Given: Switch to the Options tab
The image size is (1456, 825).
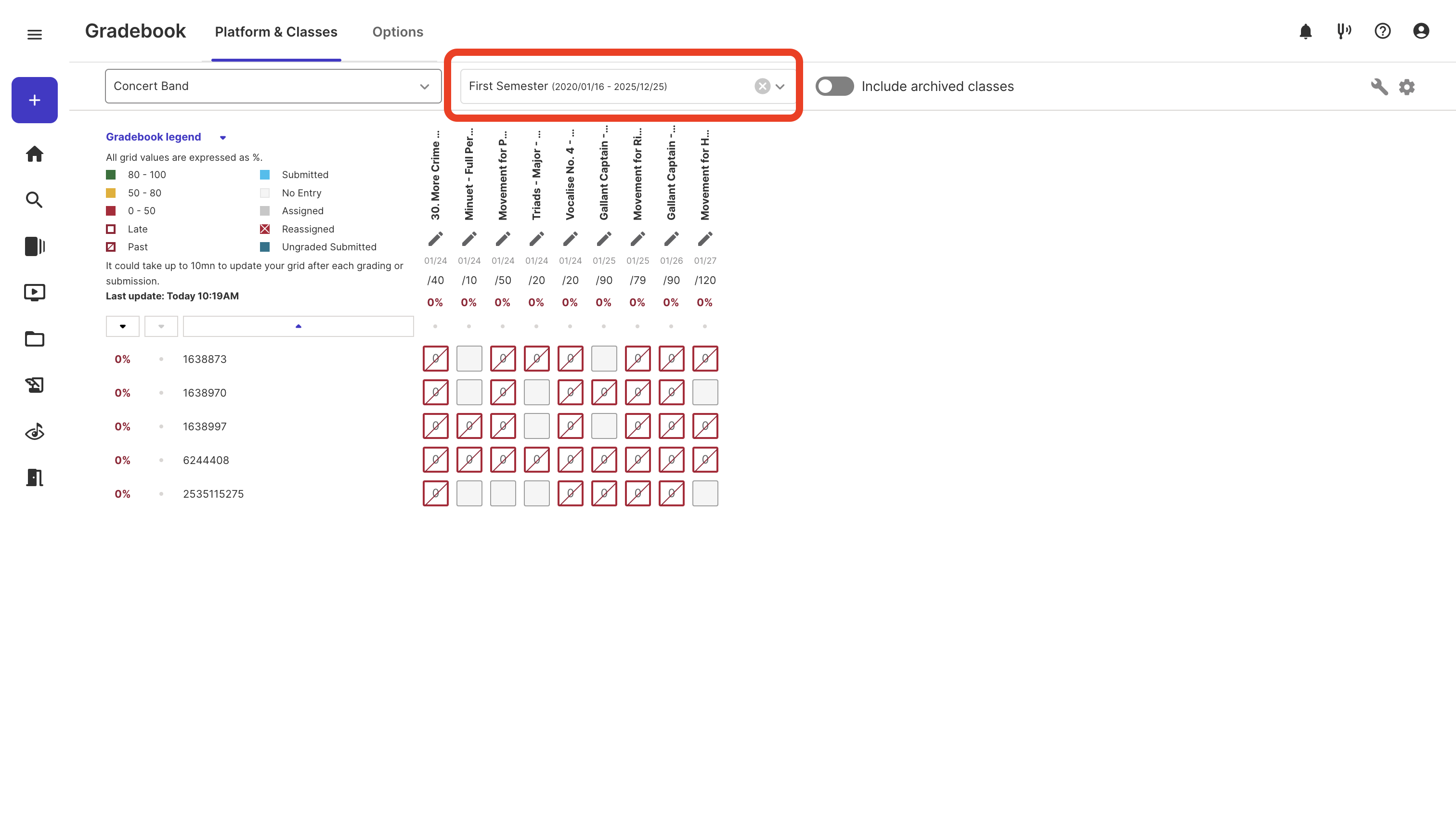Looking at the screenshot, I should pos(397,32).
